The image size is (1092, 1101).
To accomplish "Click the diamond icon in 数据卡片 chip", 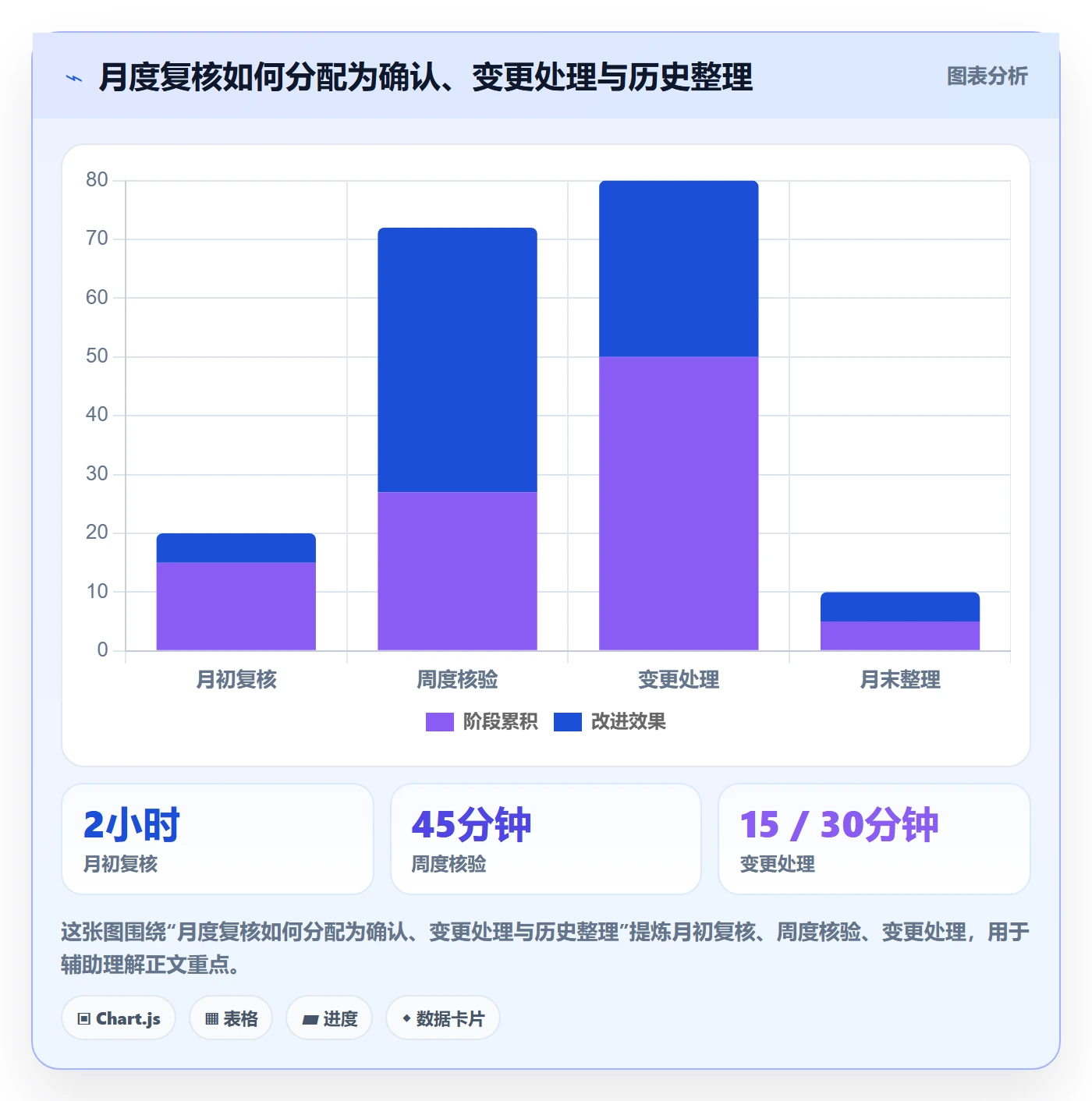I will coord(406,1018).
